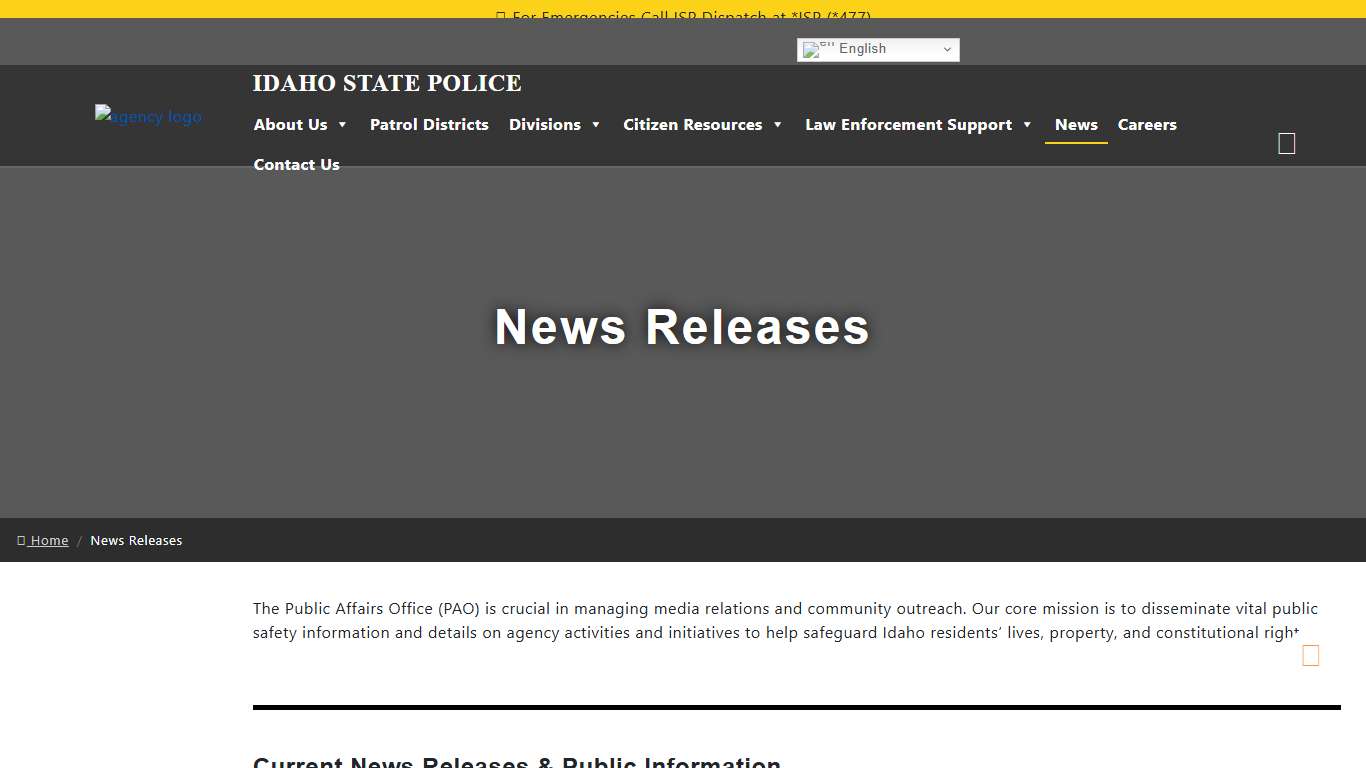Open the site search icon

point(1286,142)
